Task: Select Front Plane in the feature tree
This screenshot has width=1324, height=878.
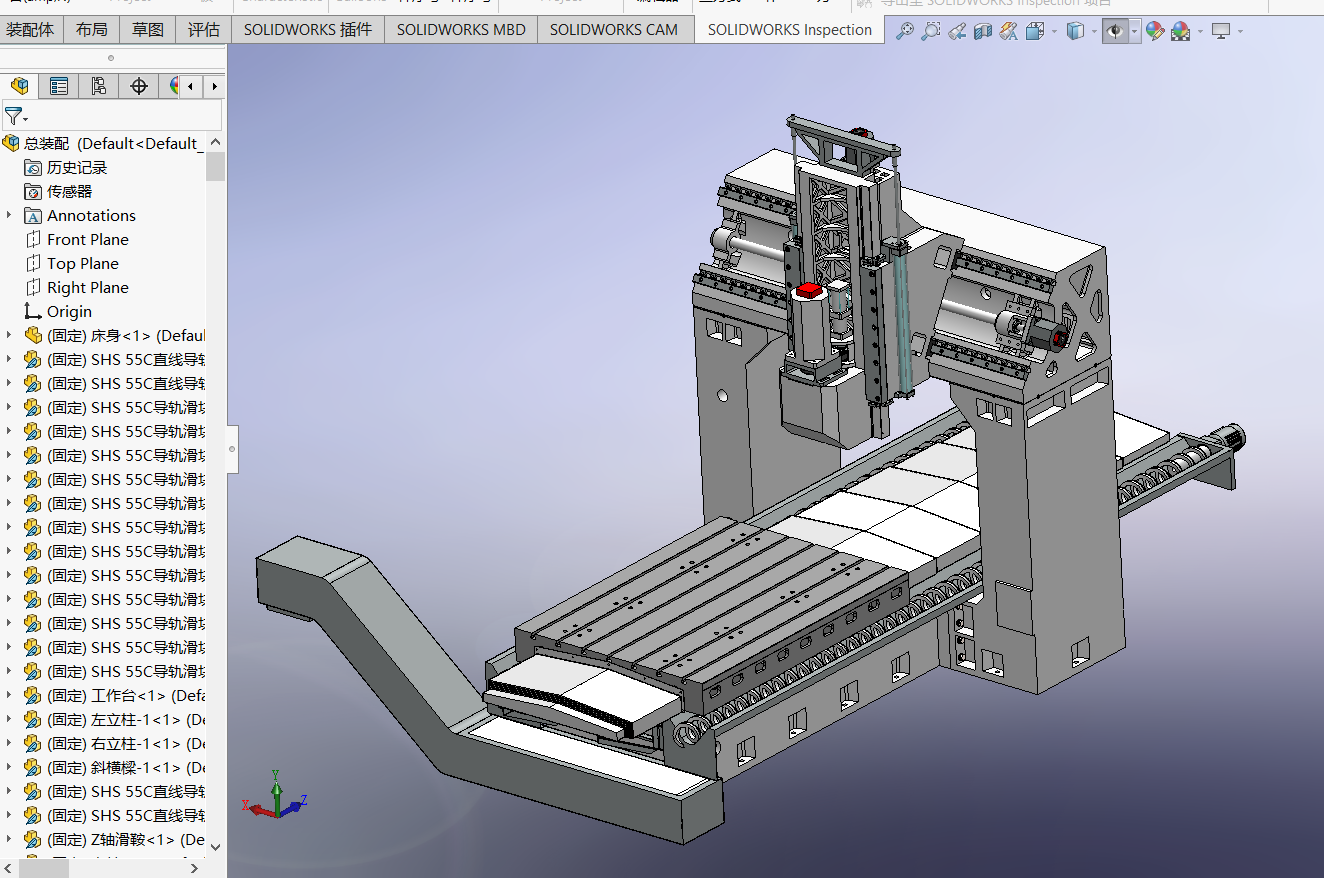Action: pyautogui.click(x=88, y=239)
